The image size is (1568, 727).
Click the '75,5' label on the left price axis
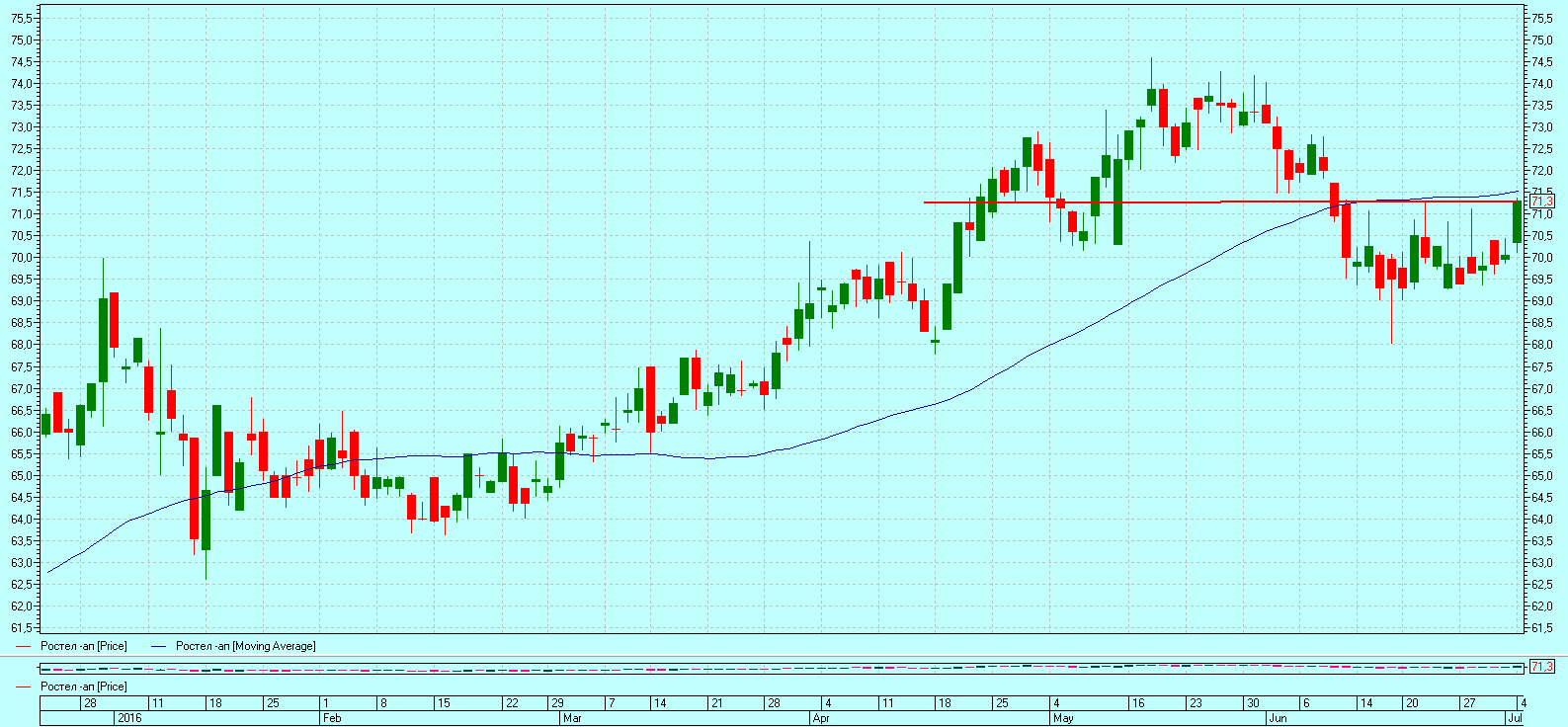[x=22, y=19]
